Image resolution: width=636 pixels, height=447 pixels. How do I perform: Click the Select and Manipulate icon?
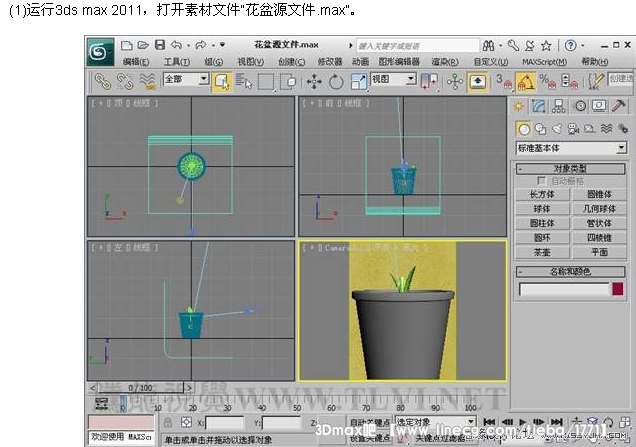455,82
